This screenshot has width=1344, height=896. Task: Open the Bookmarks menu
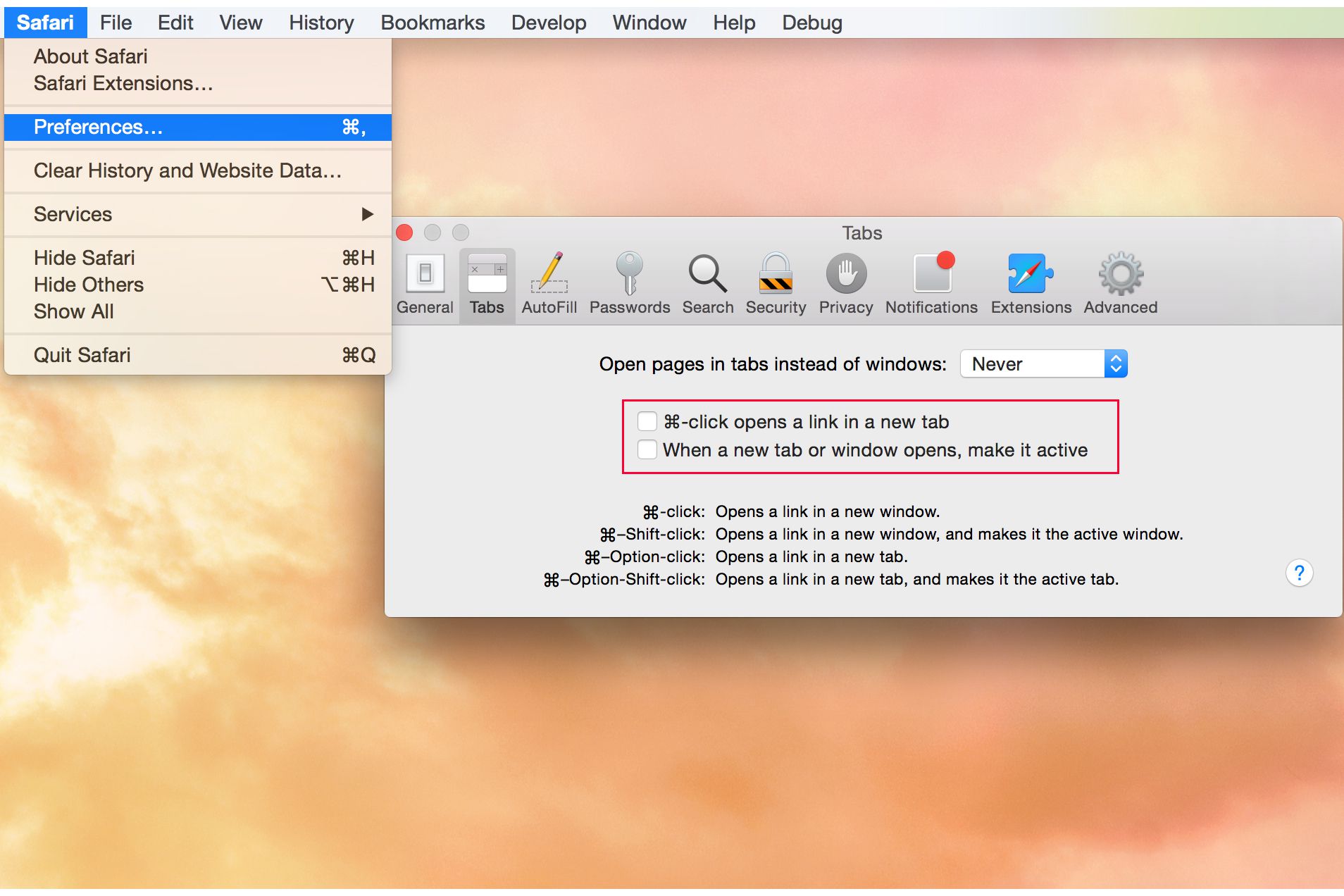point(433,23)
